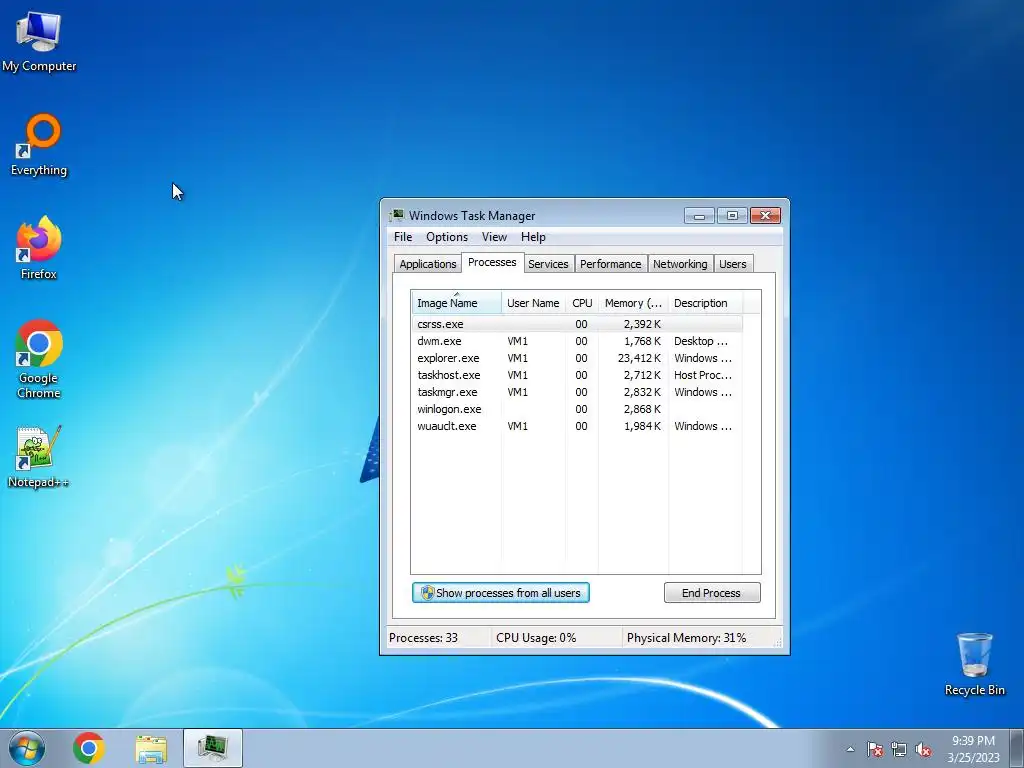1024x768 pixels.
Task: Sort by Description column header
Action: pyautogui.click(x=705, y=303)
